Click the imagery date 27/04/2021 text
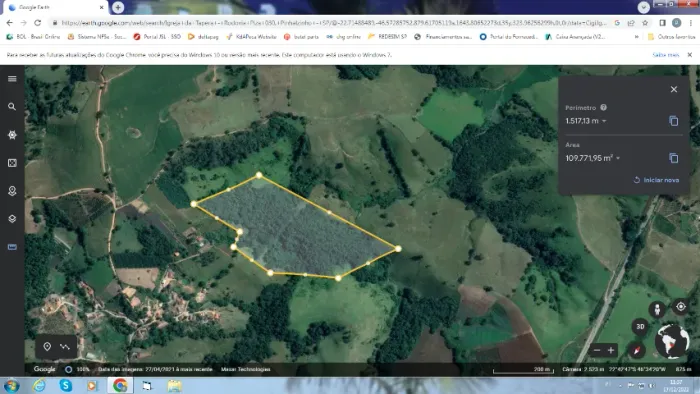Viewport: 700px width, 394px height. click(x=155, y=369)
